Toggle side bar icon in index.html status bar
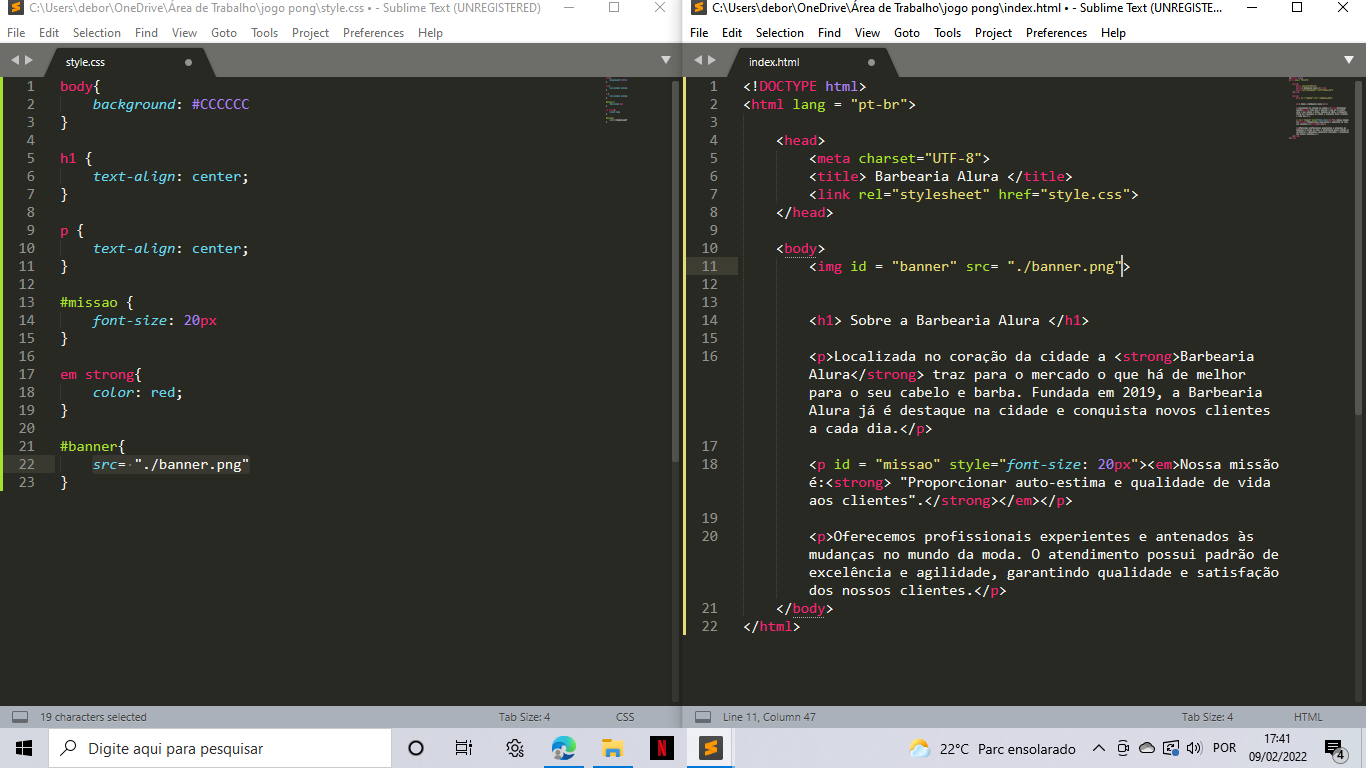Image resolution: width=1366 pixels, height=768 pixels. (702, 717)
